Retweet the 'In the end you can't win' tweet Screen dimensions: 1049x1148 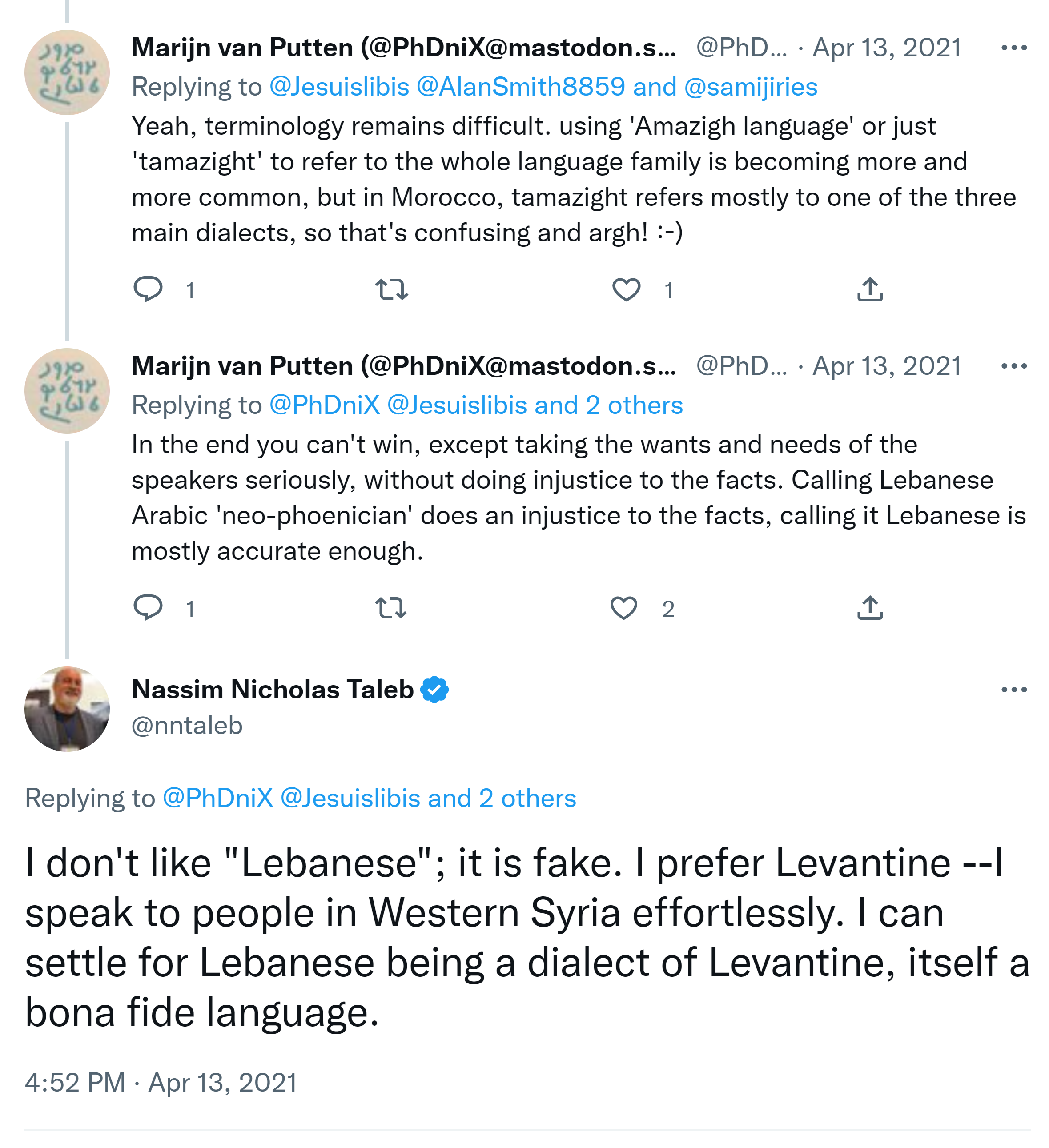click(392, 608)
